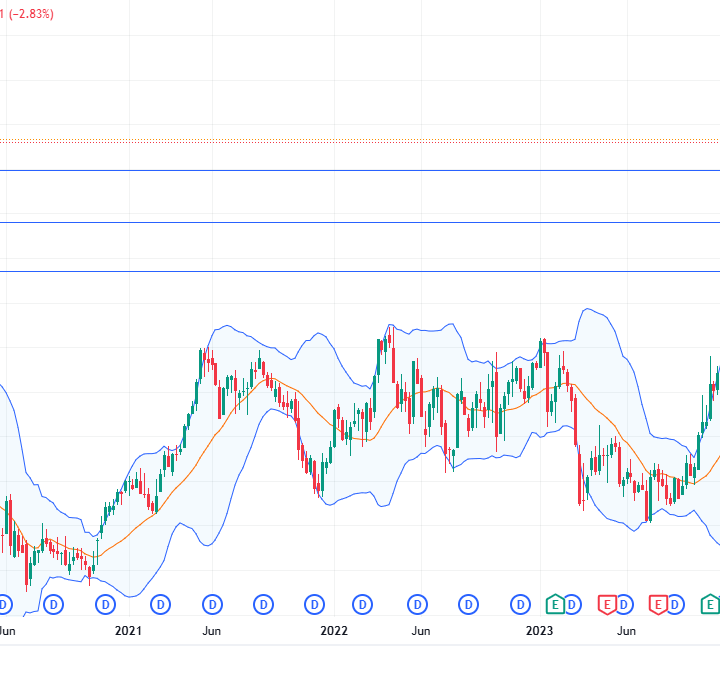Open the green earnings marker in early 2023

[x=555, y=604]
